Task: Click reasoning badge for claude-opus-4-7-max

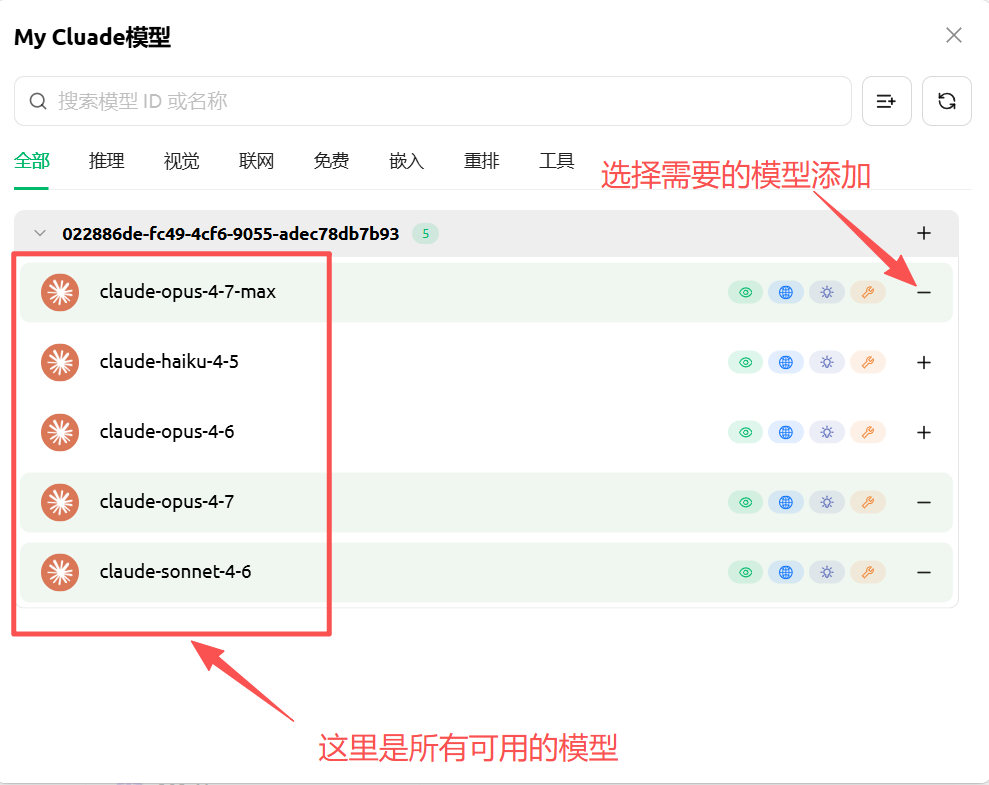Action: 826,293
